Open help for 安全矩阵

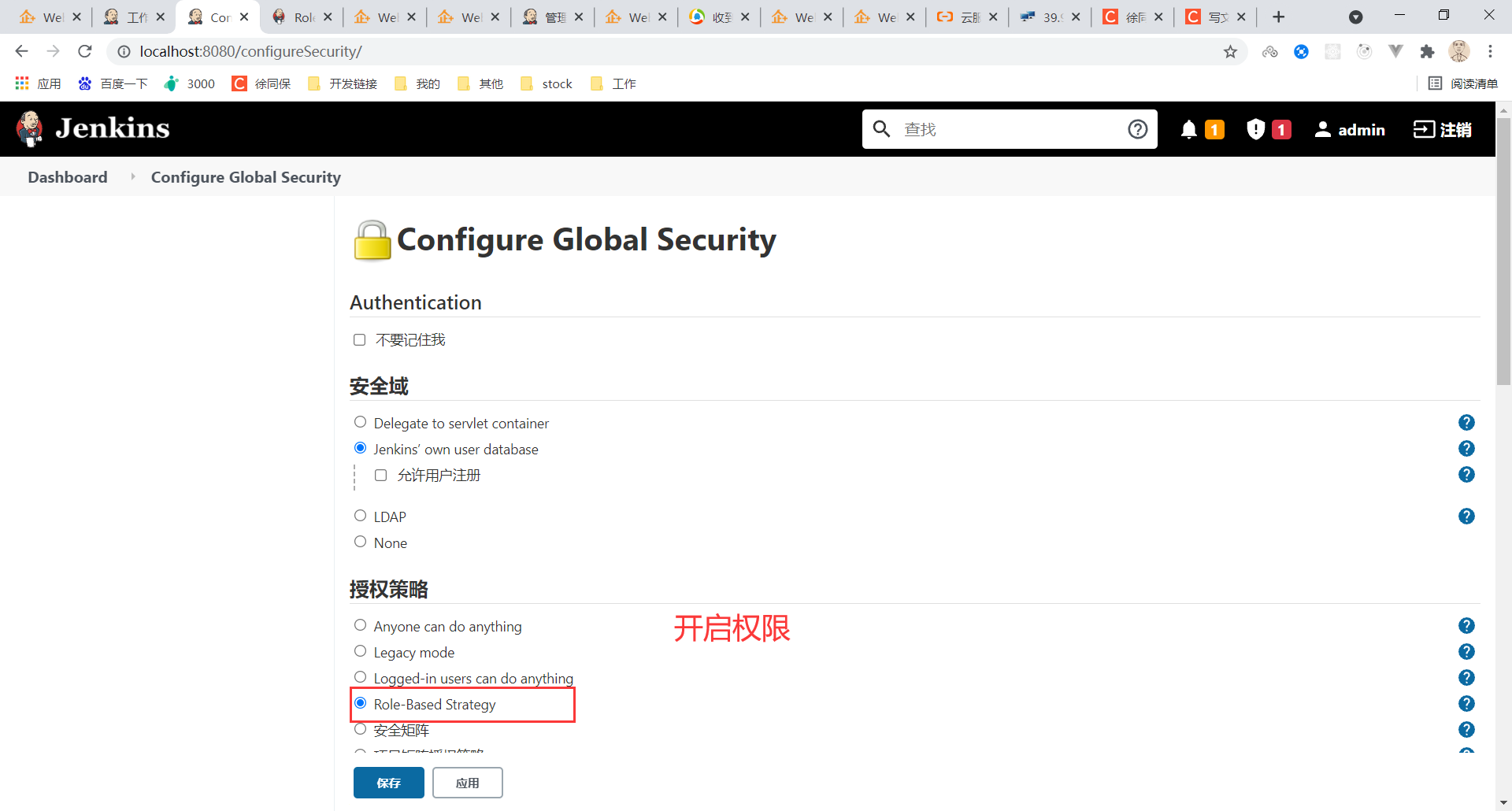(1466, 730)
